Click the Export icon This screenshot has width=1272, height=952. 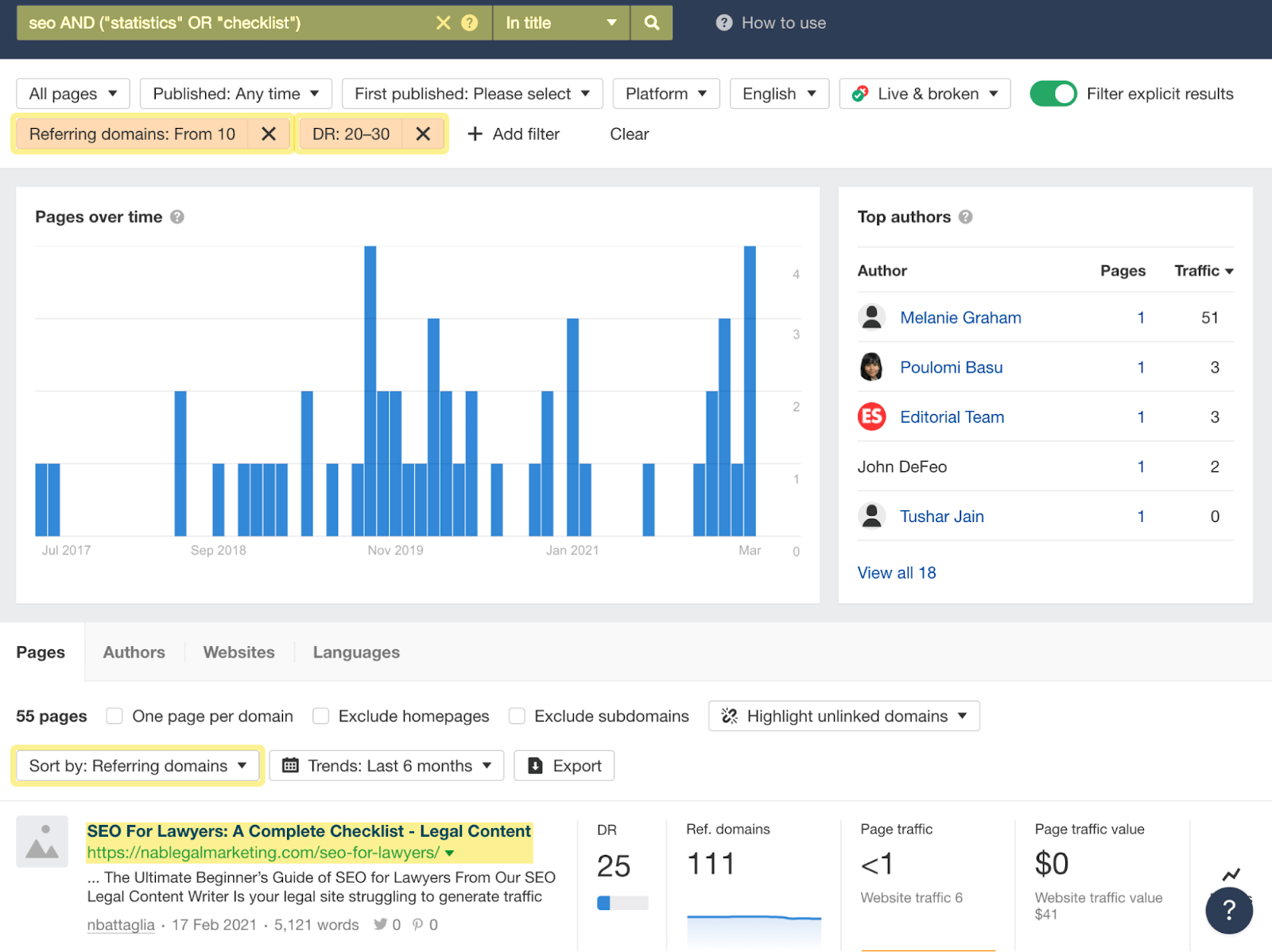pos(534,765)
